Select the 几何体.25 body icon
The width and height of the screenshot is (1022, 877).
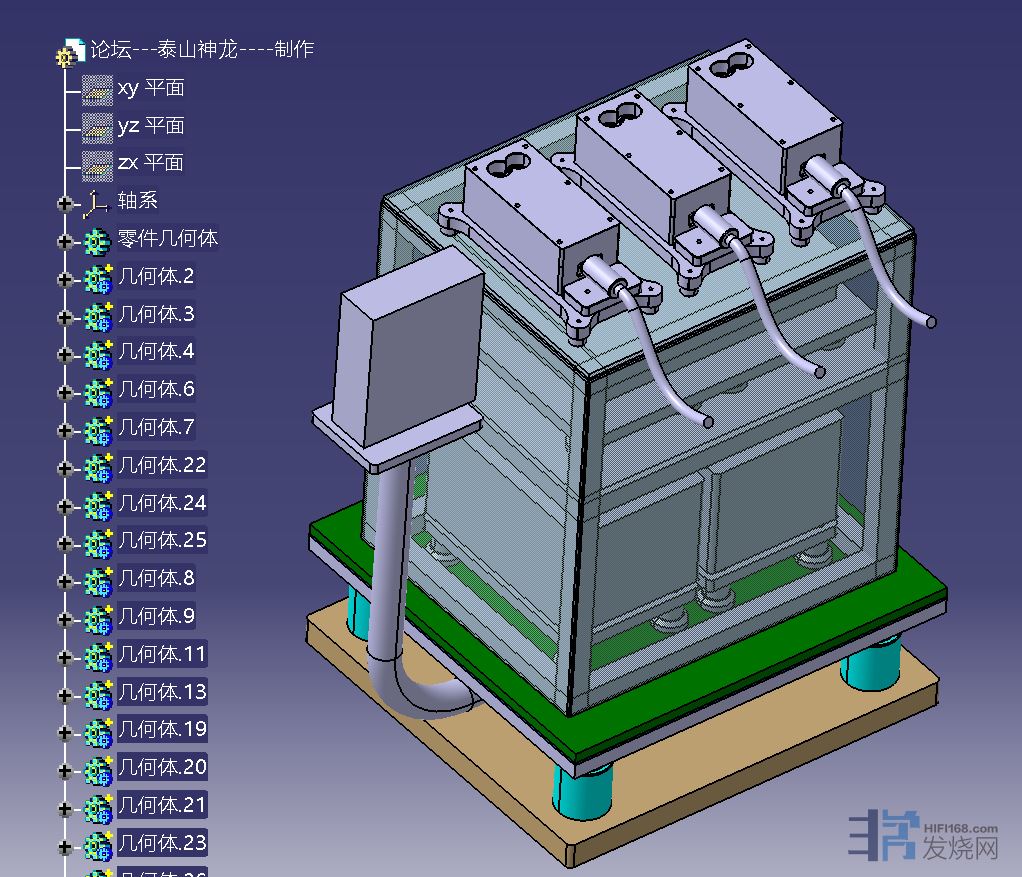tap(97, 543)
